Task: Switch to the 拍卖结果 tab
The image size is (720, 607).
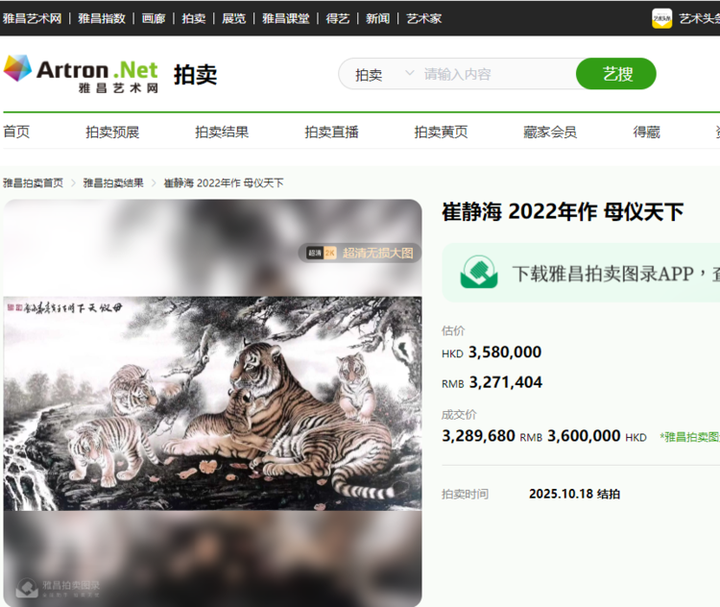Action: [x=222, y=132]
